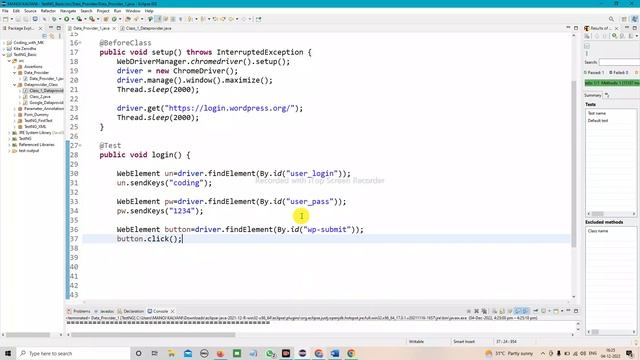Switch to Data_Provider_1.java editor tab
Image resolution: width=640 pixels, height=360 pixels.
(91, 28)
